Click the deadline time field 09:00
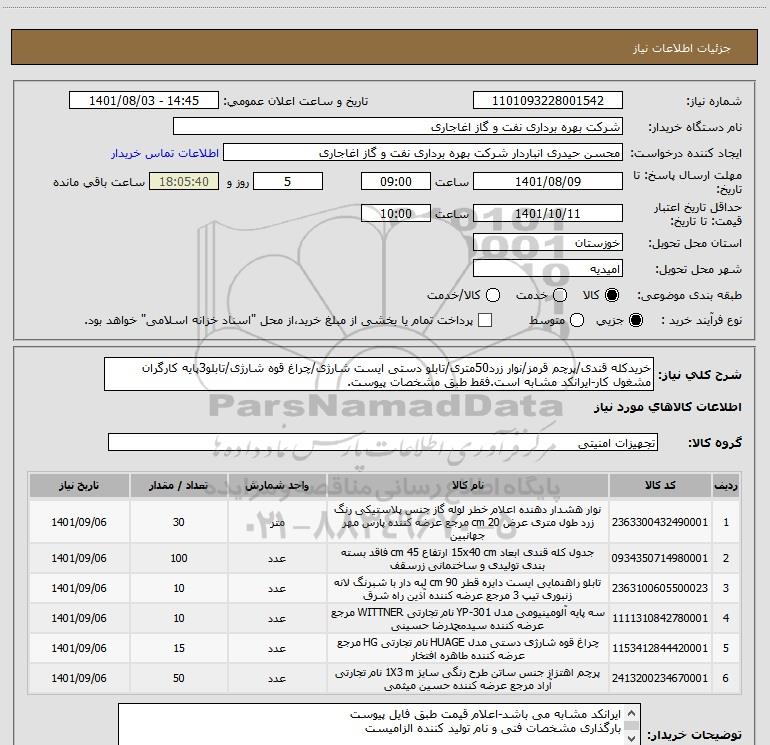Viewport: 770px width, 745px height. tap(396, 181)
